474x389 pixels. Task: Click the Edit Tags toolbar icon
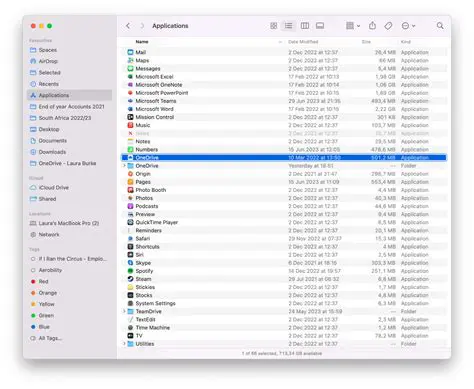[x=388, y=26]
